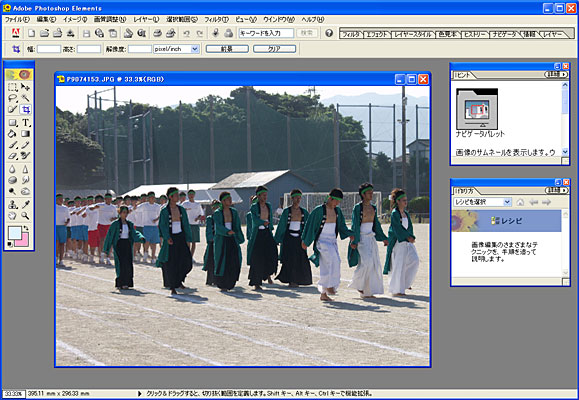Click the 検索 search button

coord(307,33)
